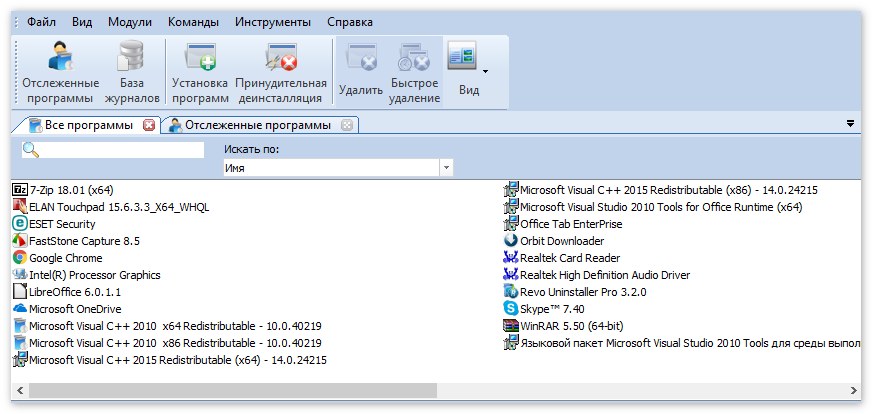Click the text "Revo Uninstaller Pro 3.2.0"
This screenshot has height=414, width=872.
[x=583, y=292]
